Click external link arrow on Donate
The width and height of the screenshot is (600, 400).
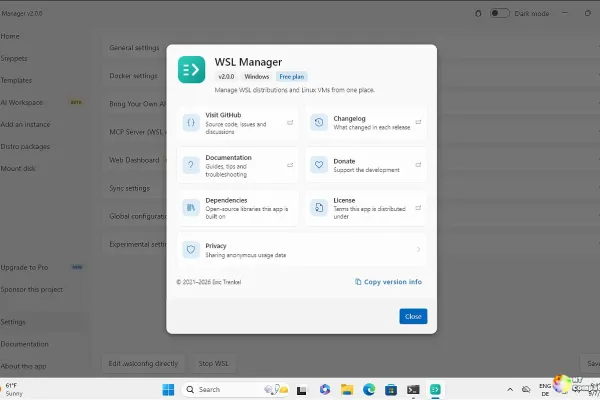click(418, 165)
